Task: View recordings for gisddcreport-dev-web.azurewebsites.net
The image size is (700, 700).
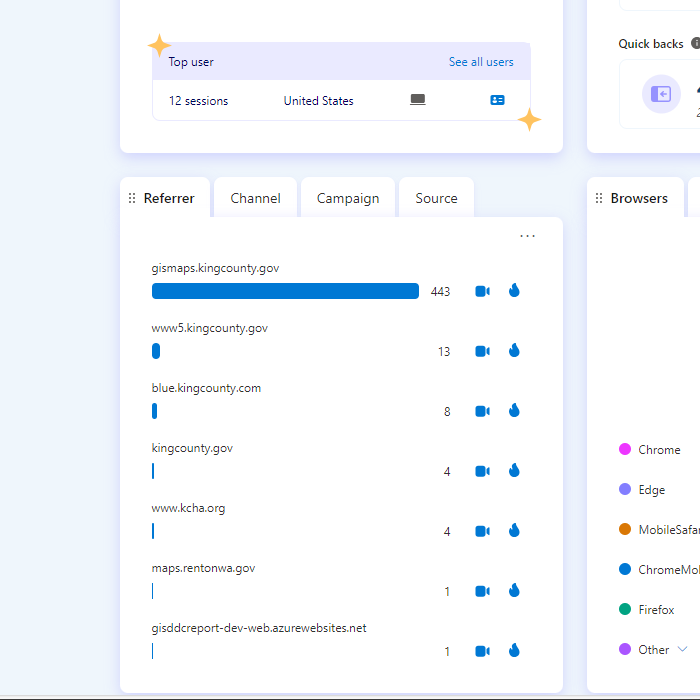Action: tap(482, 651)
